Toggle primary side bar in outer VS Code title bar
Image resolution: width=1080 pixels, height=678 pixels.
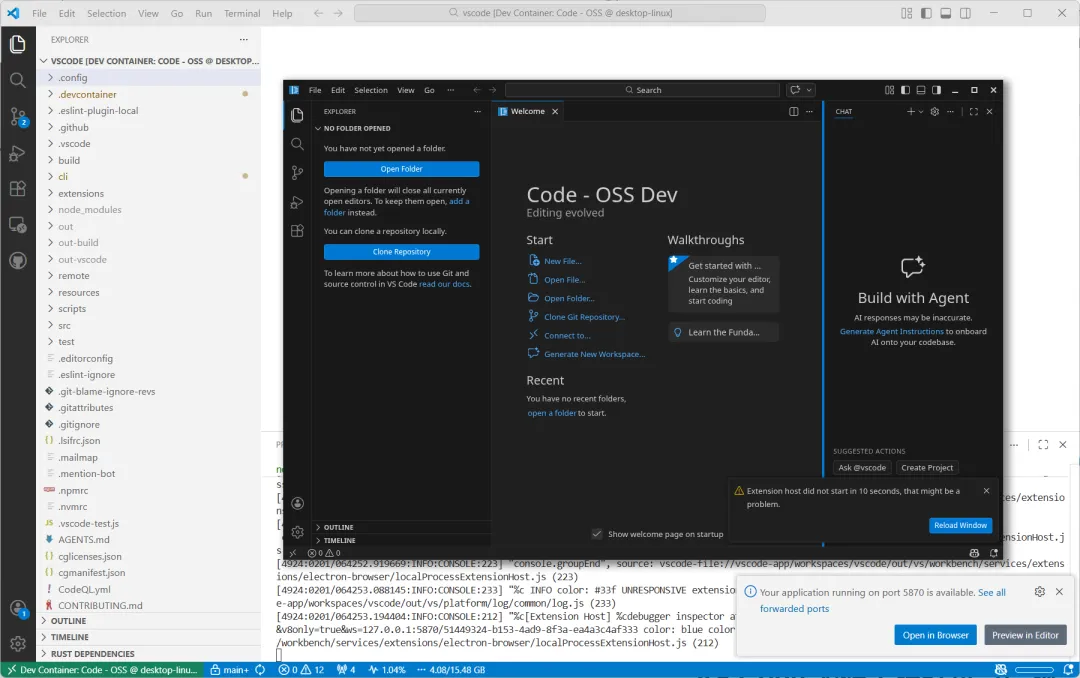[x=926, y=13]
